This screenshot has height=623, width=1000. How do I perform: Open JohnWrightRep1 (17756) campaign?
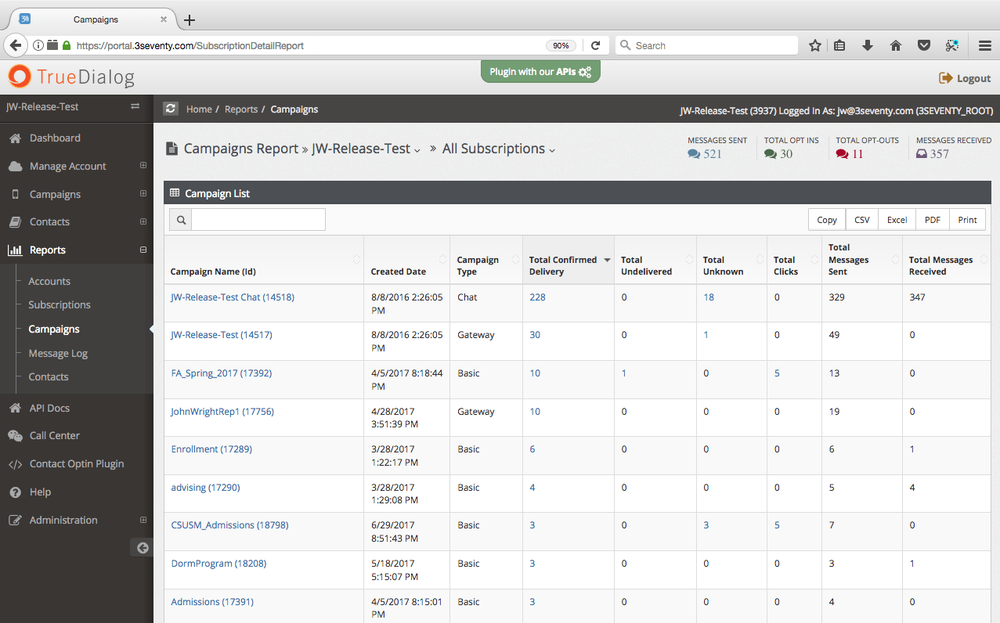pos(222,411)
